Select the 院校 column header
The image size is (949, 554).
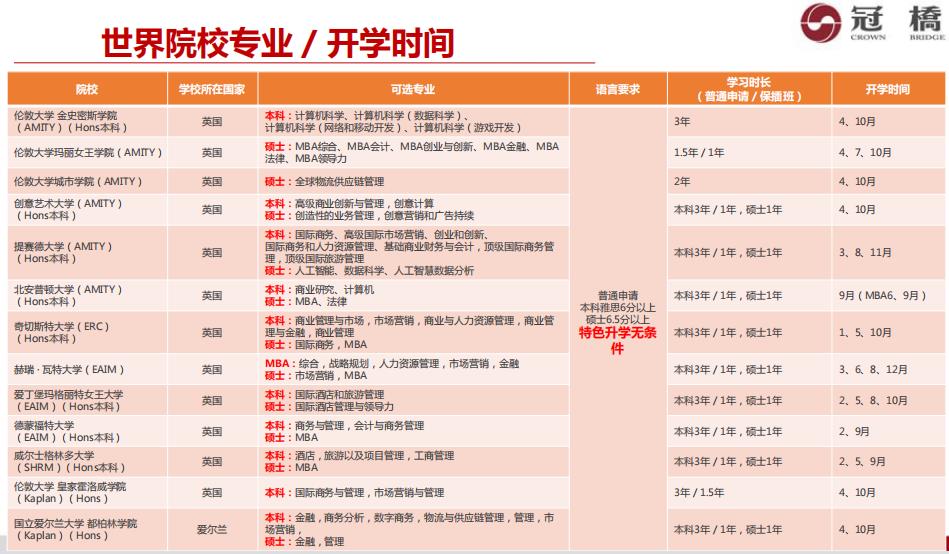[x=87, y=89]
